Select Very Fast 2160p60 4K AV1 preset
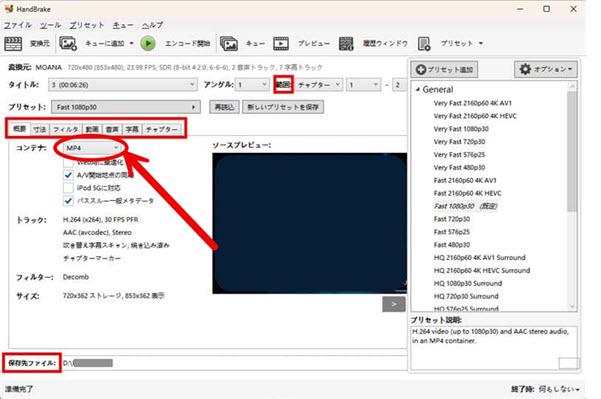The height and width of the screenshot is (399, 601). tap(473, 103)
